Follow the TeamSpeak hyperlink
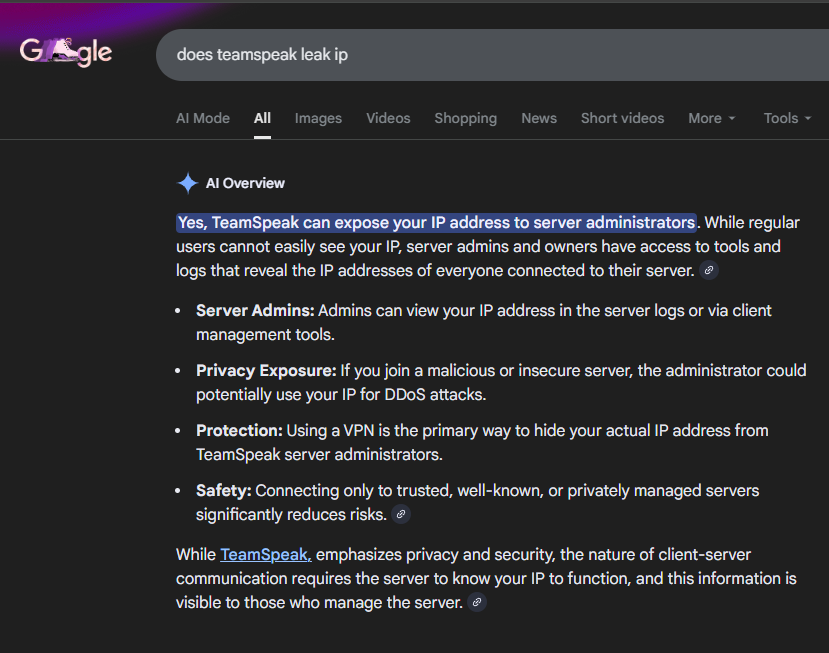The width and height of the screenshot is (829, 653). [265, 554]
